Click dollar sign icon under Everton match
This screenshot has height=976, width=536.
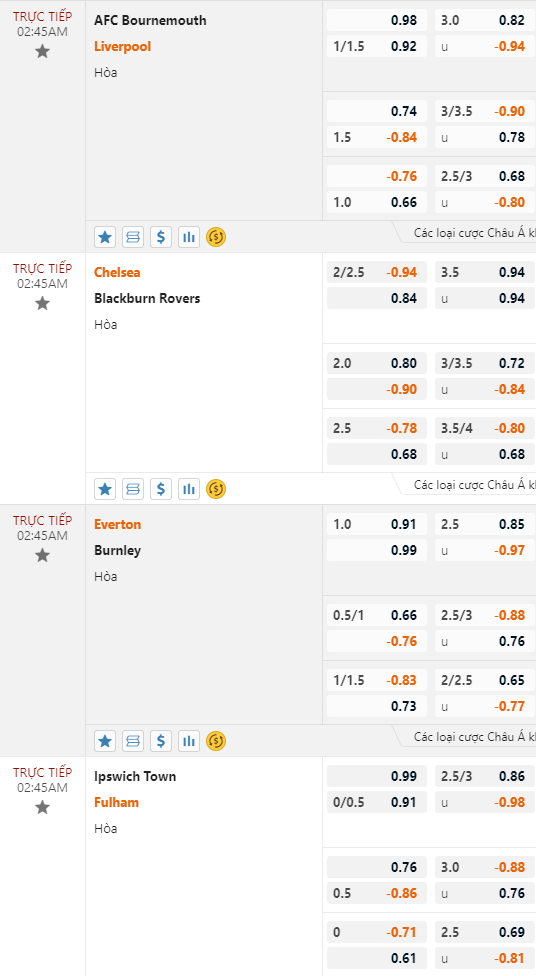tap(161, 741)
